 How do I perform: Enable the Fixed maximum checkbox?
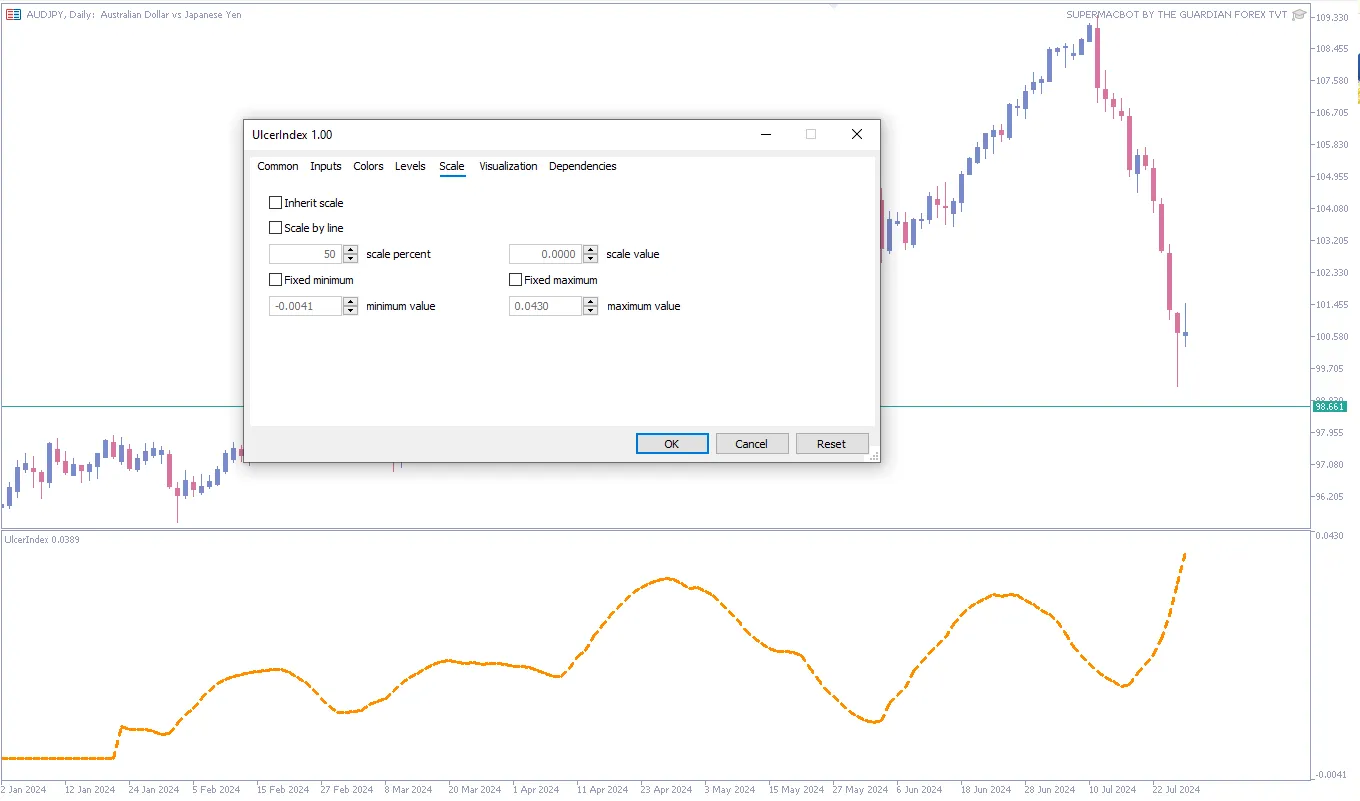coord(516,280)
